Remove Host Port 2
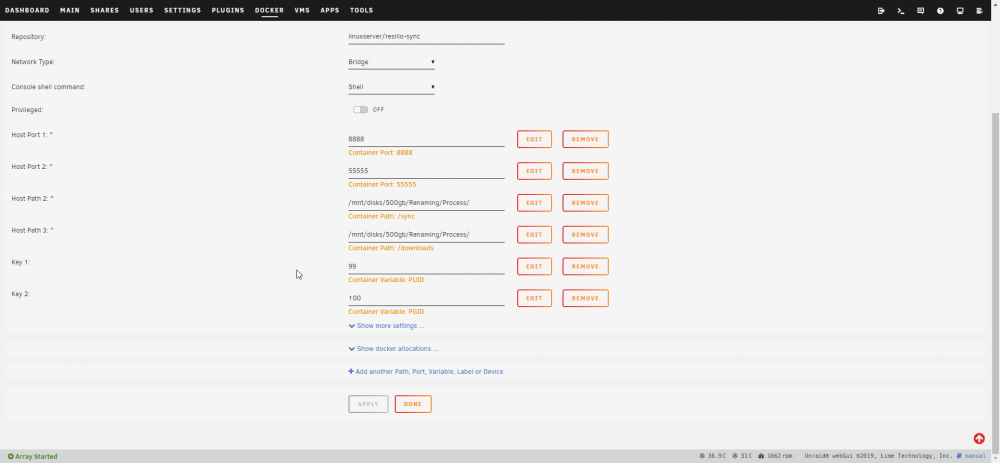Screen dimensions: 1000x463 coord(585,171)
